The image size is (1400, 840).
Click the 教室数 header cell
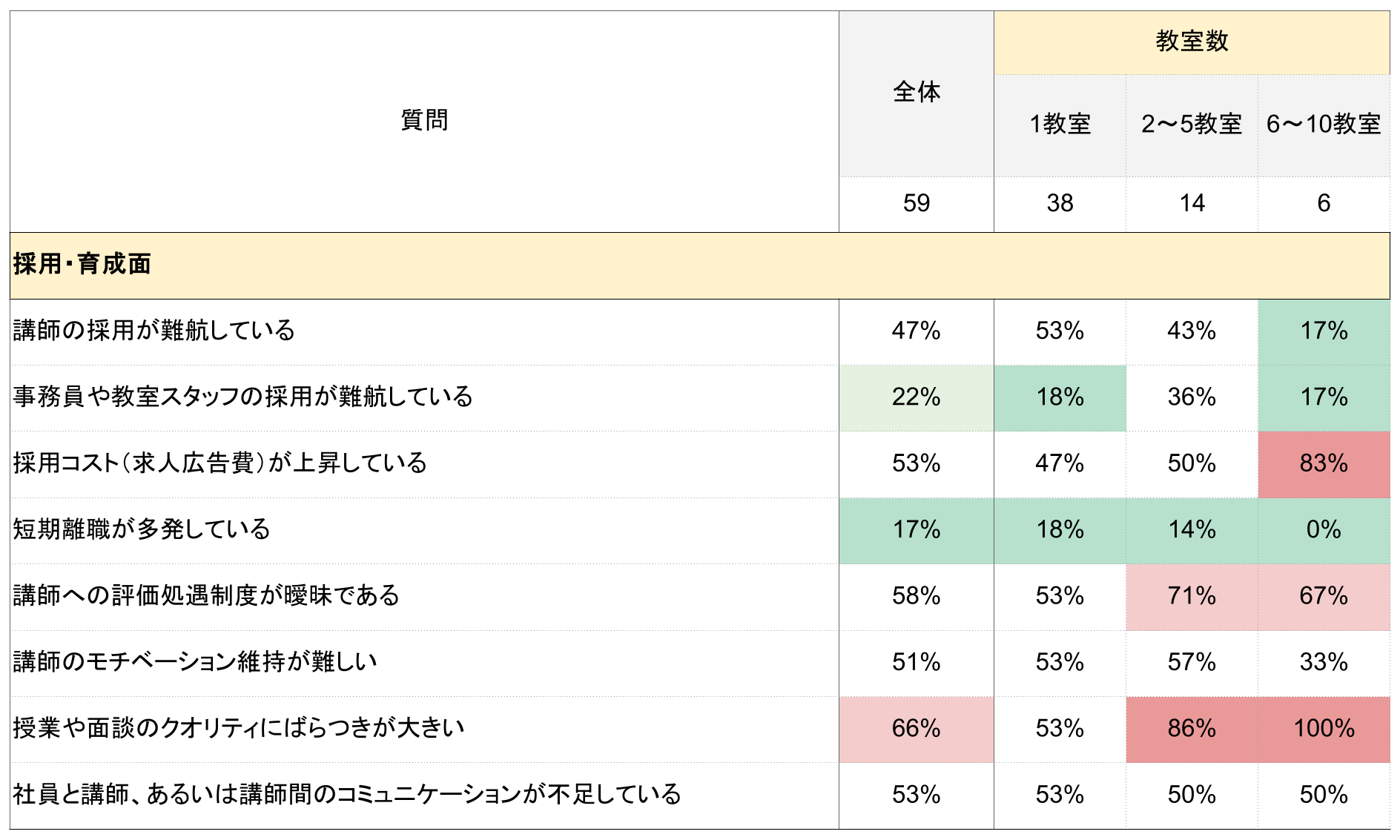click(1191, 42)
